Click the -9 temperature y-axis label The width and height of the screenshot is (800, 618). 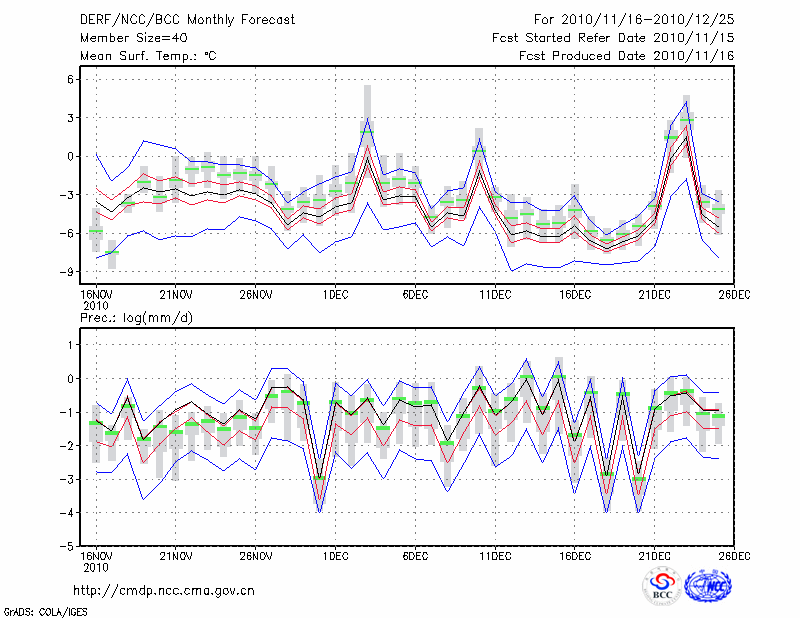[x=68, y=272]
